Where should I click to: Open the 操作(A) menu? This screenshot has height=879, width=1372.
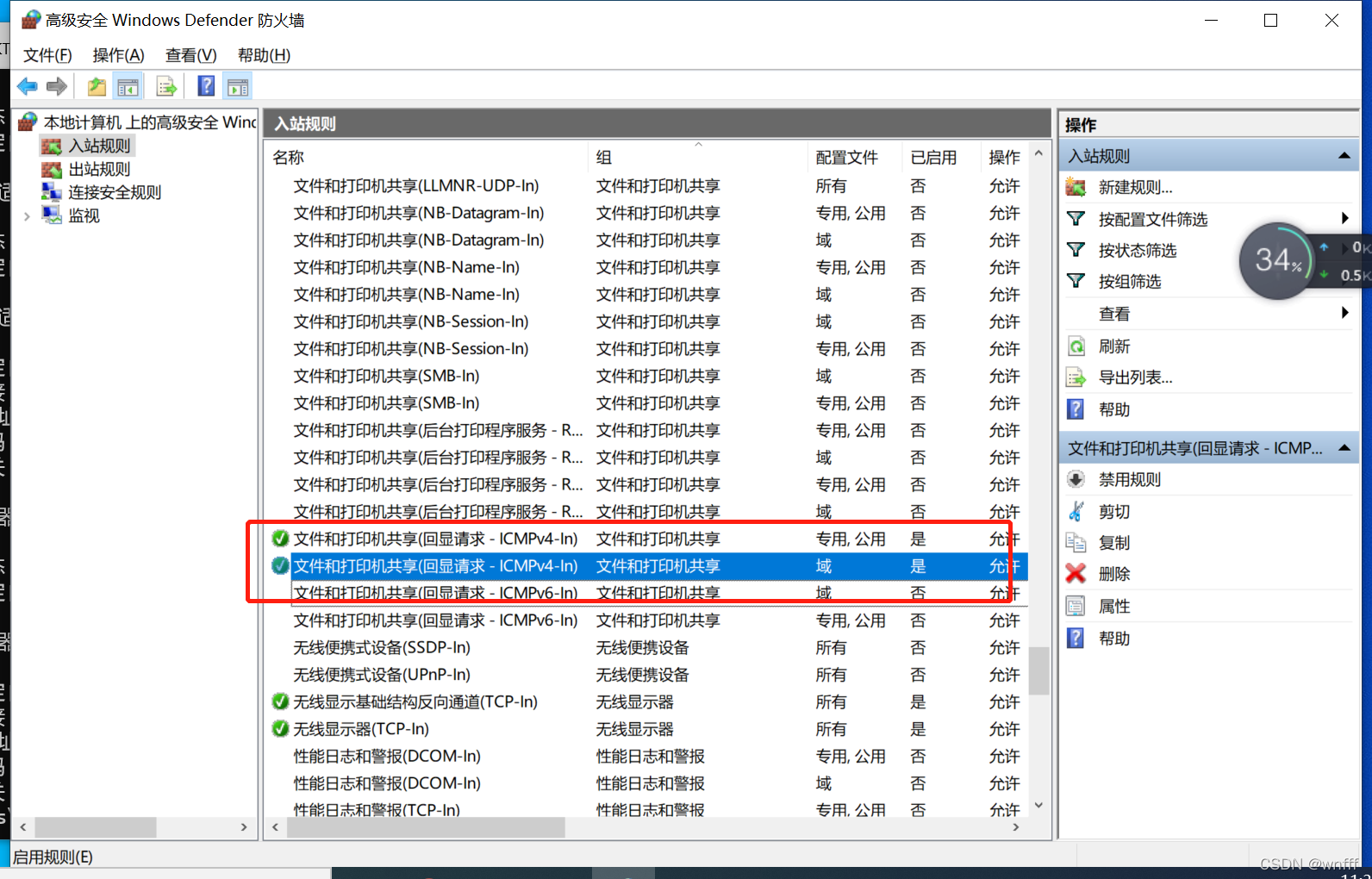(118, 55)
